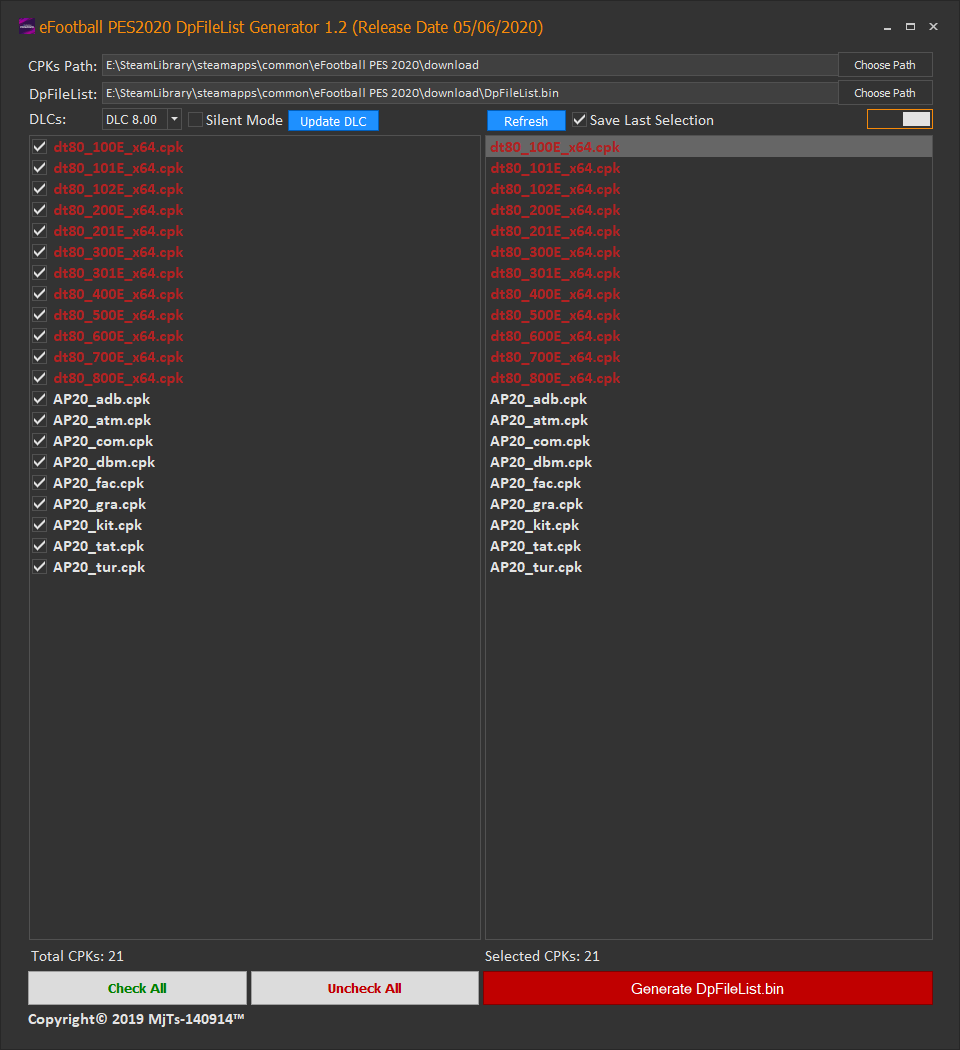Click Generate DpFileList.bin button
The height and width of the screenshot is (1050, 960).
(708, 988)
